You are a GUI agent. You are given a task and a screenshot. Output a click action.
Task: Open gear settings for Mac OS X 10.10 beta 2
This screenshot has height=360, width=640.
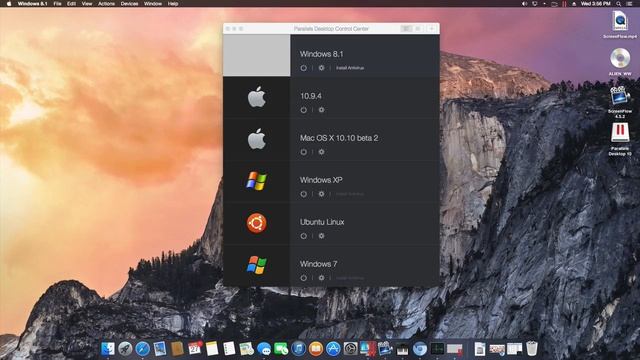point(322,152)
